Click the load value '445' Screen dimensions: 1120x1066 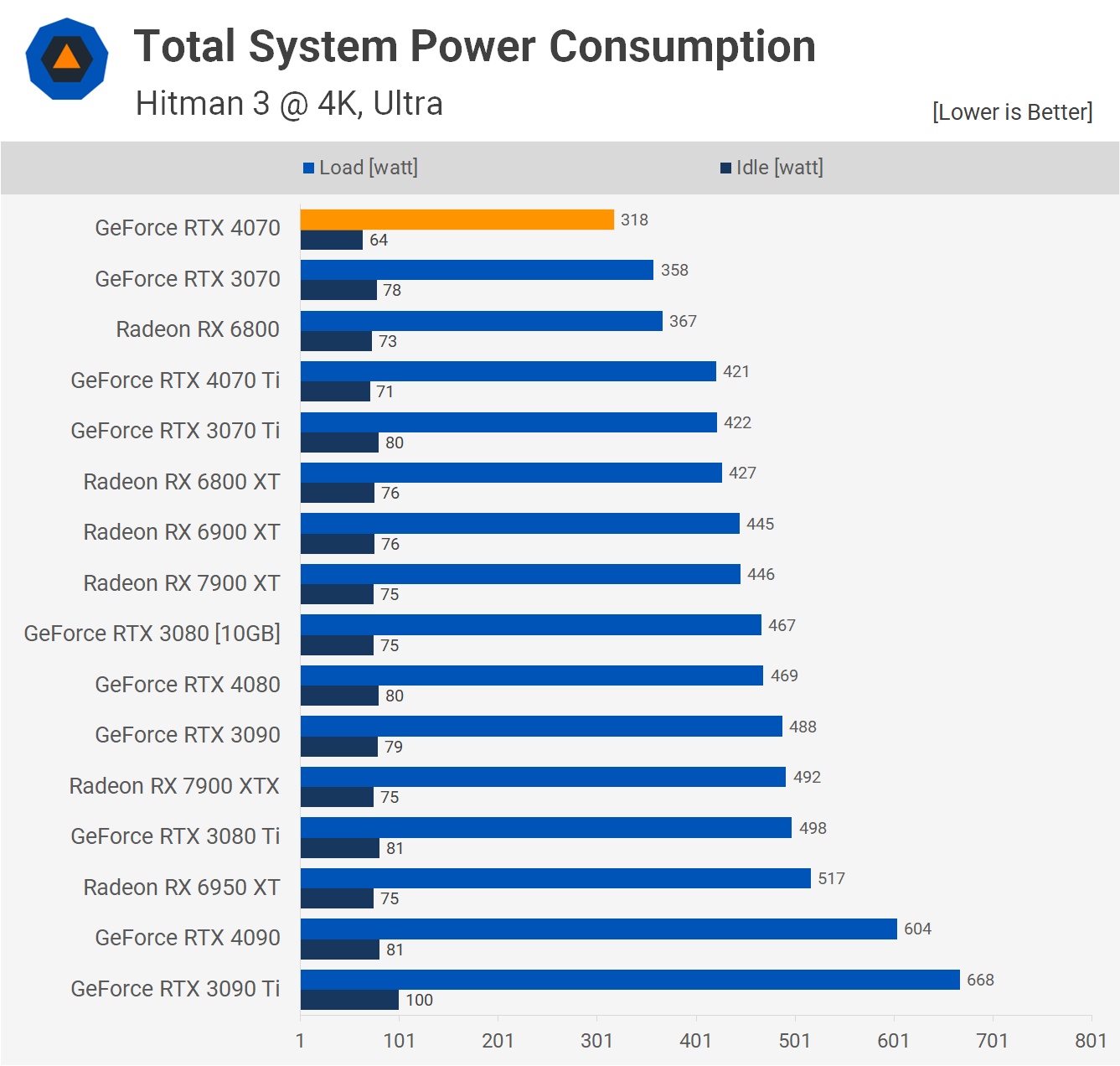tap(760, 525)
